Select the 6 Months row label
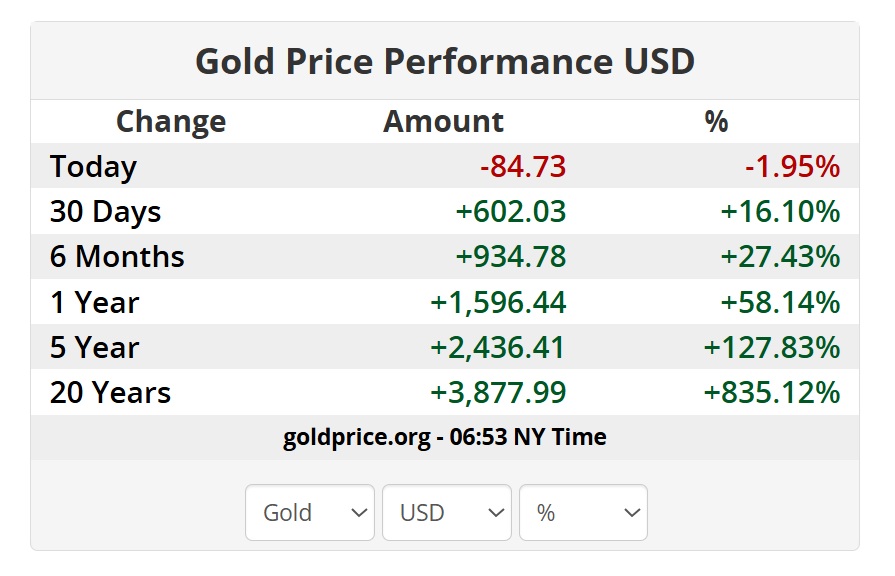This screenshot has width=895, height=576. [117, 257]
